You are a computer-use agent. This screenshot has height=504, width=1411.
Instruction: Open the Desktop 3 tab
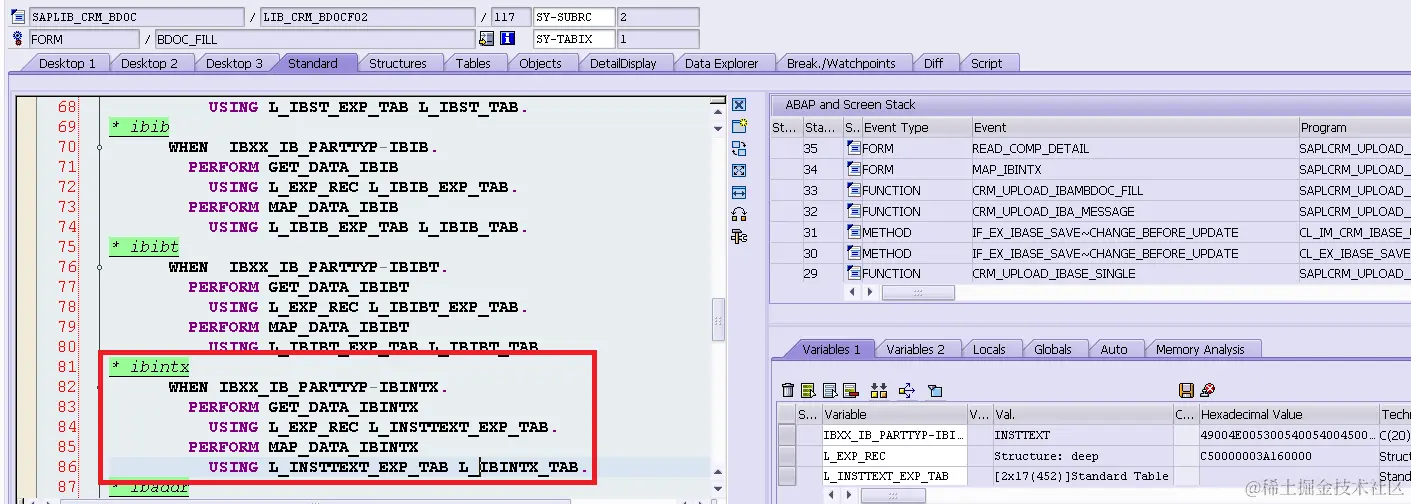234,63
